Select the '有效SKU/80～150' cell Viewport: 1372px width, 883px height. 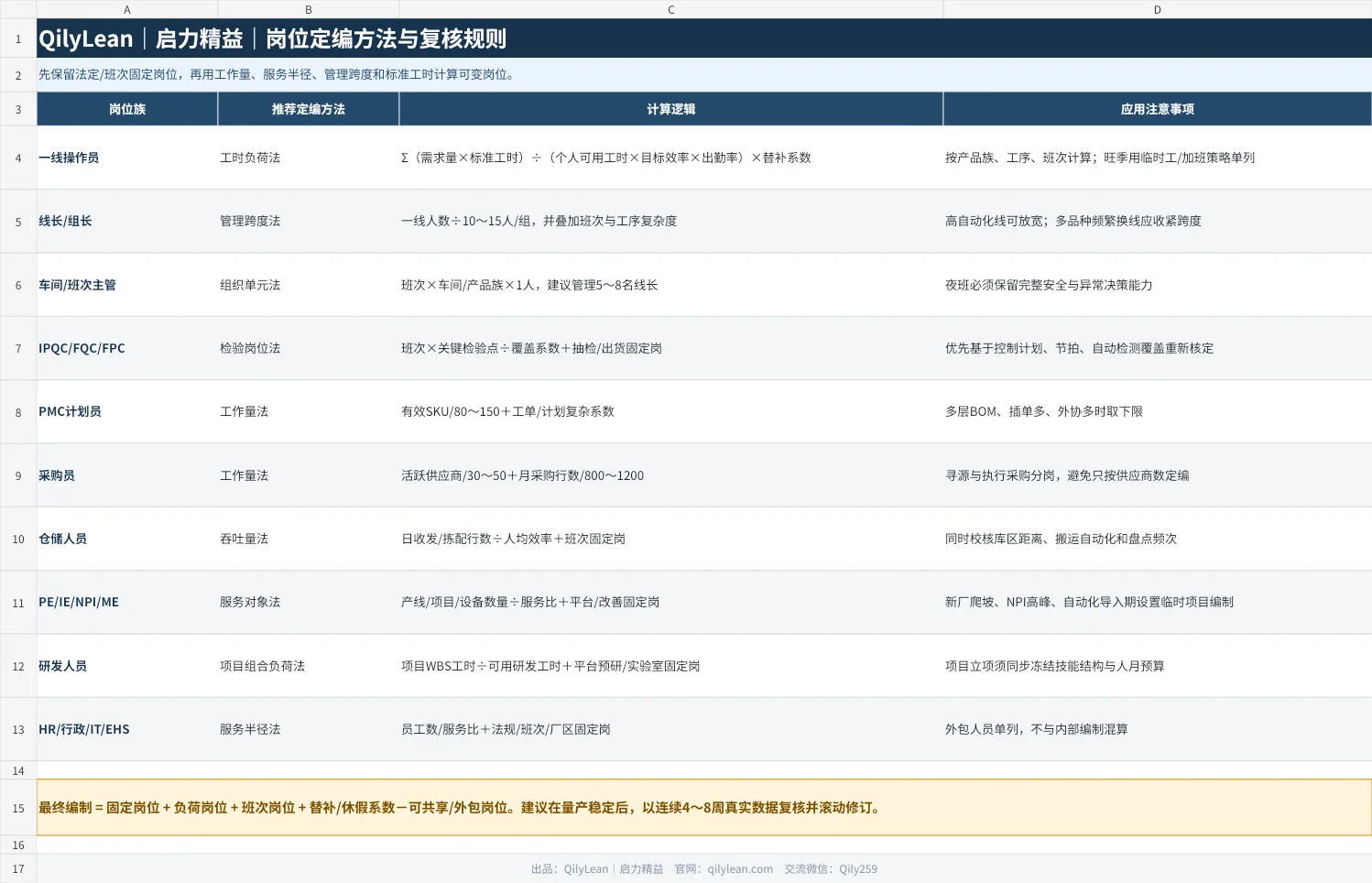[x=671, y=411]
